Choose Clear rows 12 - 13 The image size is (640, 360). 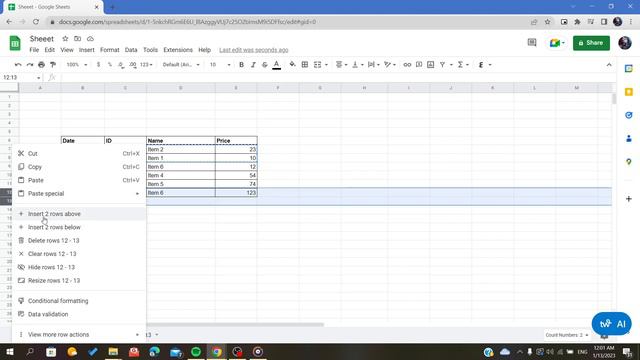[x=79, y=254]
